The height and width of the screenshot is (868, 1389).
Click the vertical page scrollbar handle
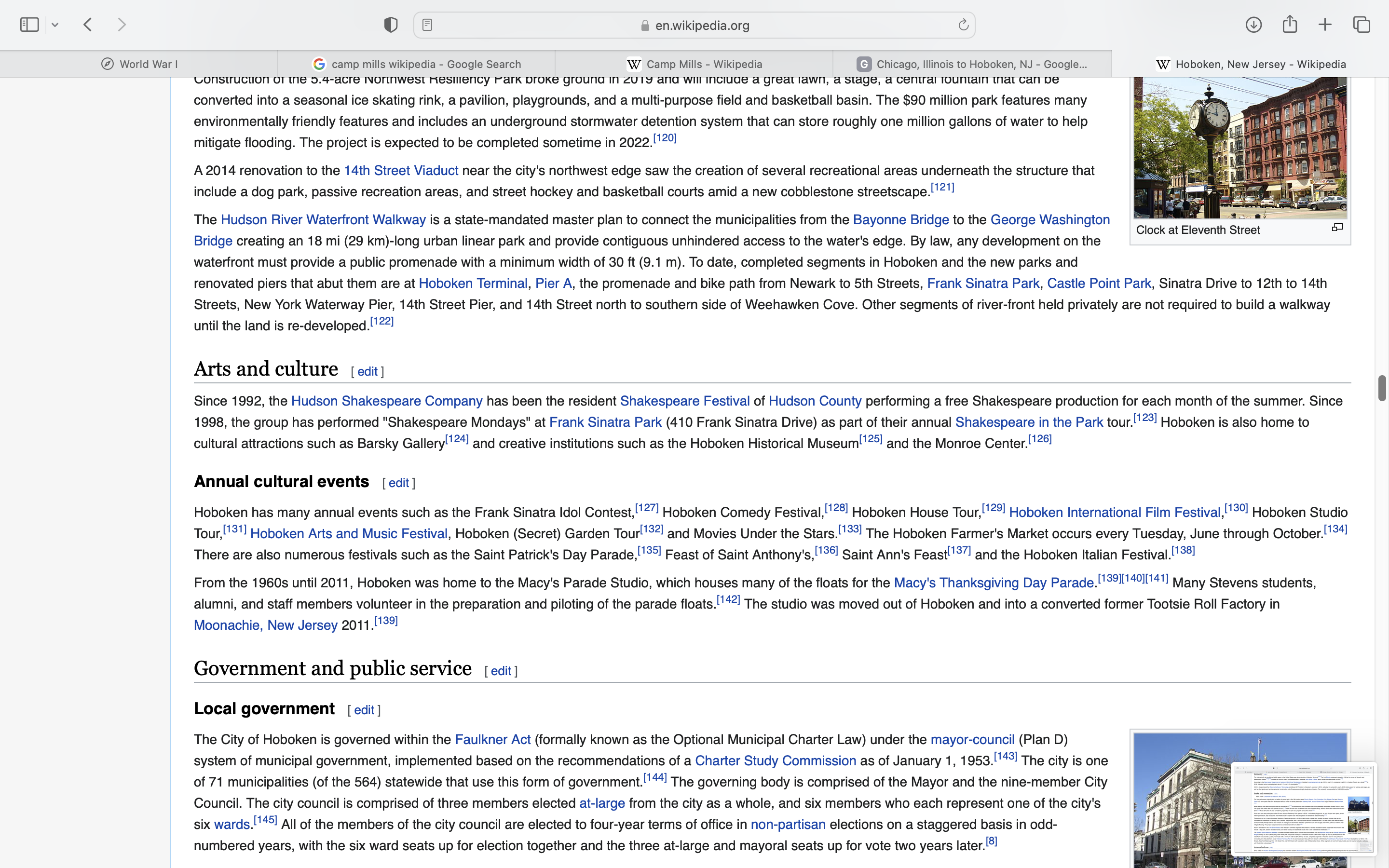click(x=1382, y=388)
